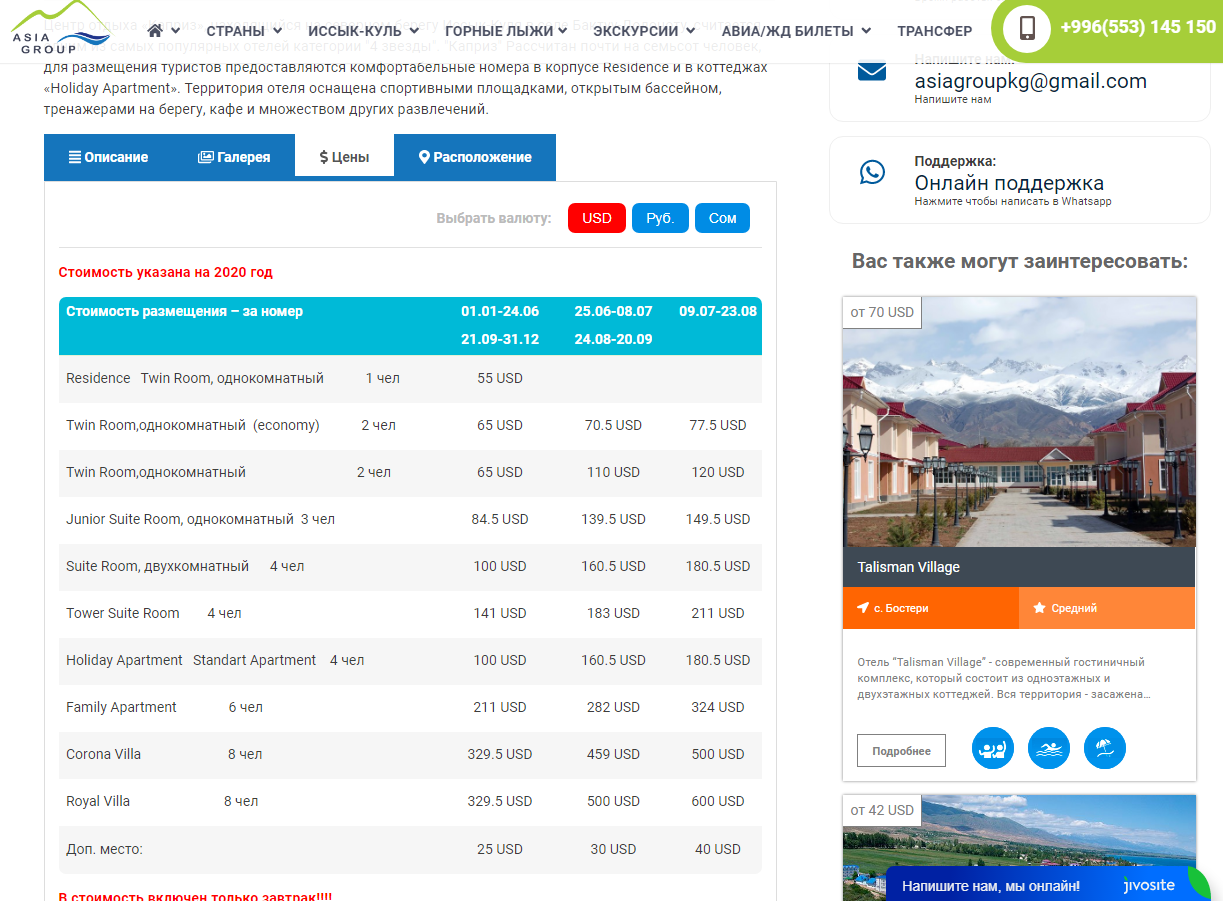Select the Средний rating tag
This screenshot has width=1223, height=901.
(x=1107, y=608)
